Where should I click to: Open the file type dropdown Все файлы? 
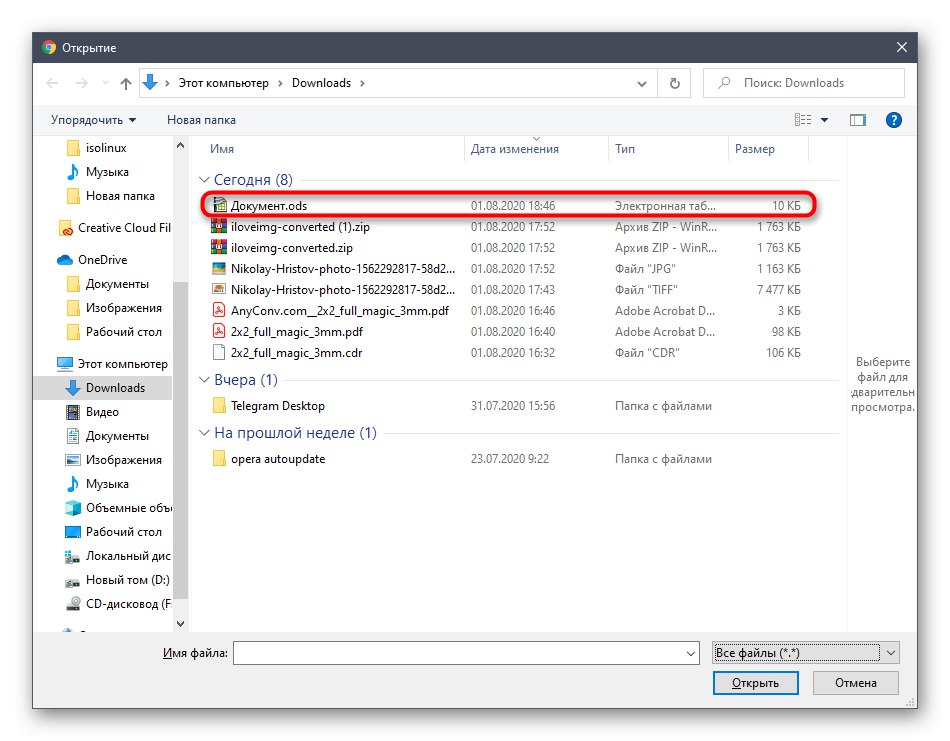point(805,652)
